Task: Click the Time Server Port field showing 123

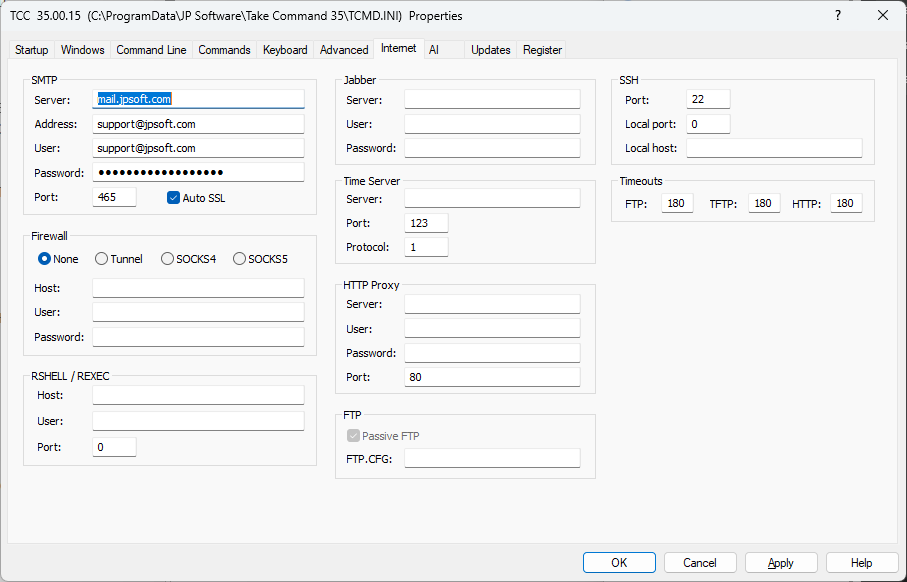Action: click(426, 223)
